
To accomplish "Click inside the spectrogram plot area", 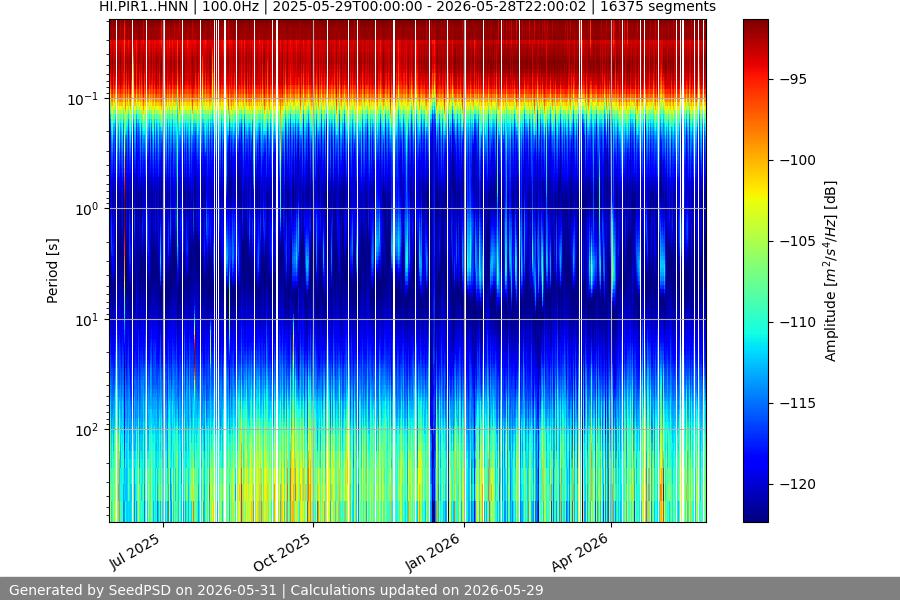I will tap(408, 270).
